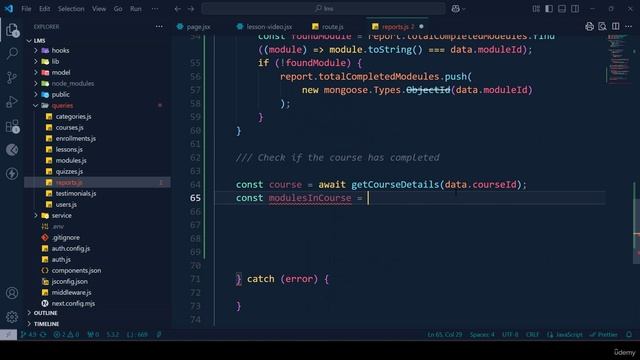Go back with the left arrow

click(x=177, y=9)
